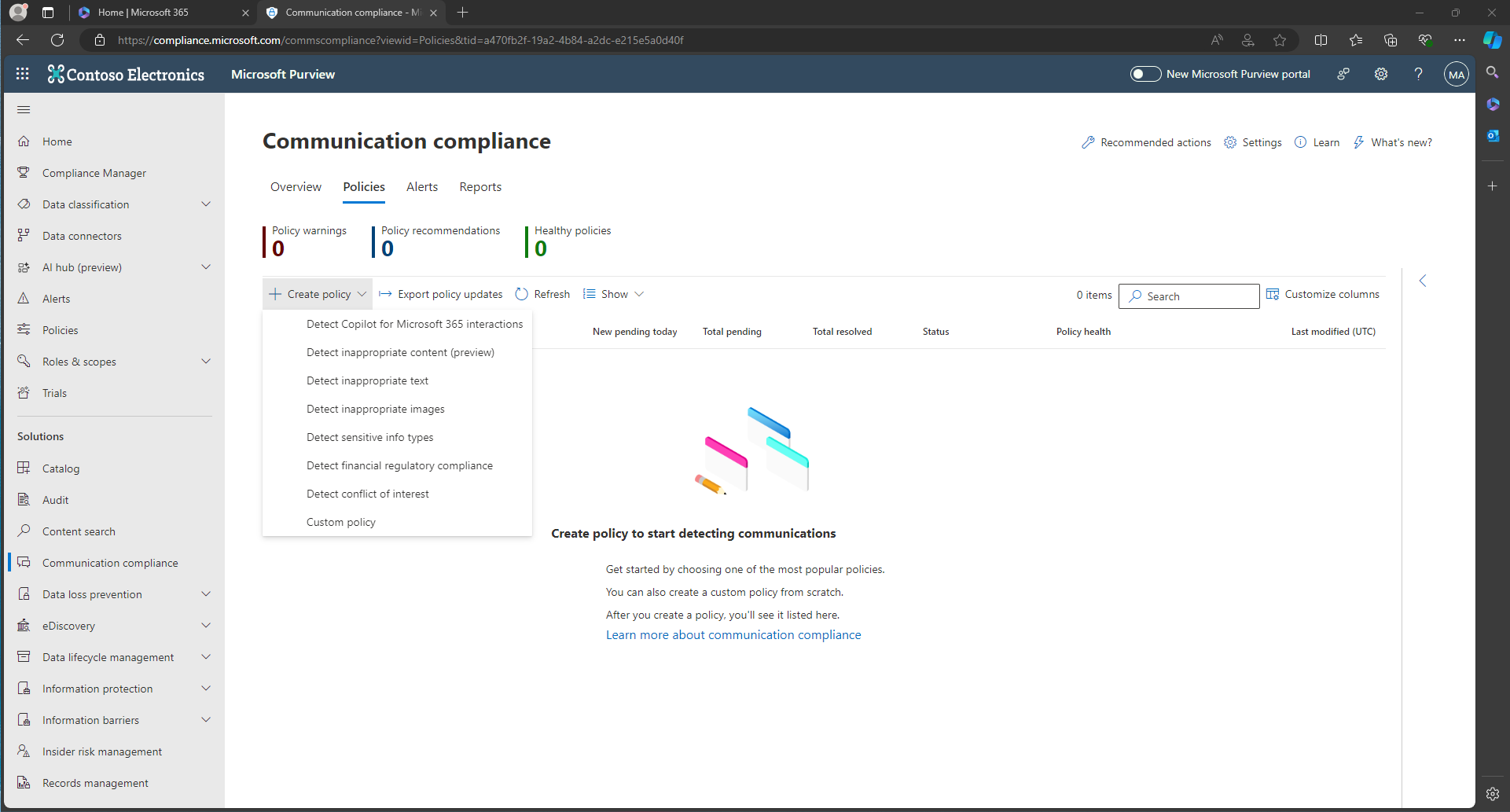Switch to the Alerts tab
Viewport: 1510px width, 812px height.
click(422, 187)
